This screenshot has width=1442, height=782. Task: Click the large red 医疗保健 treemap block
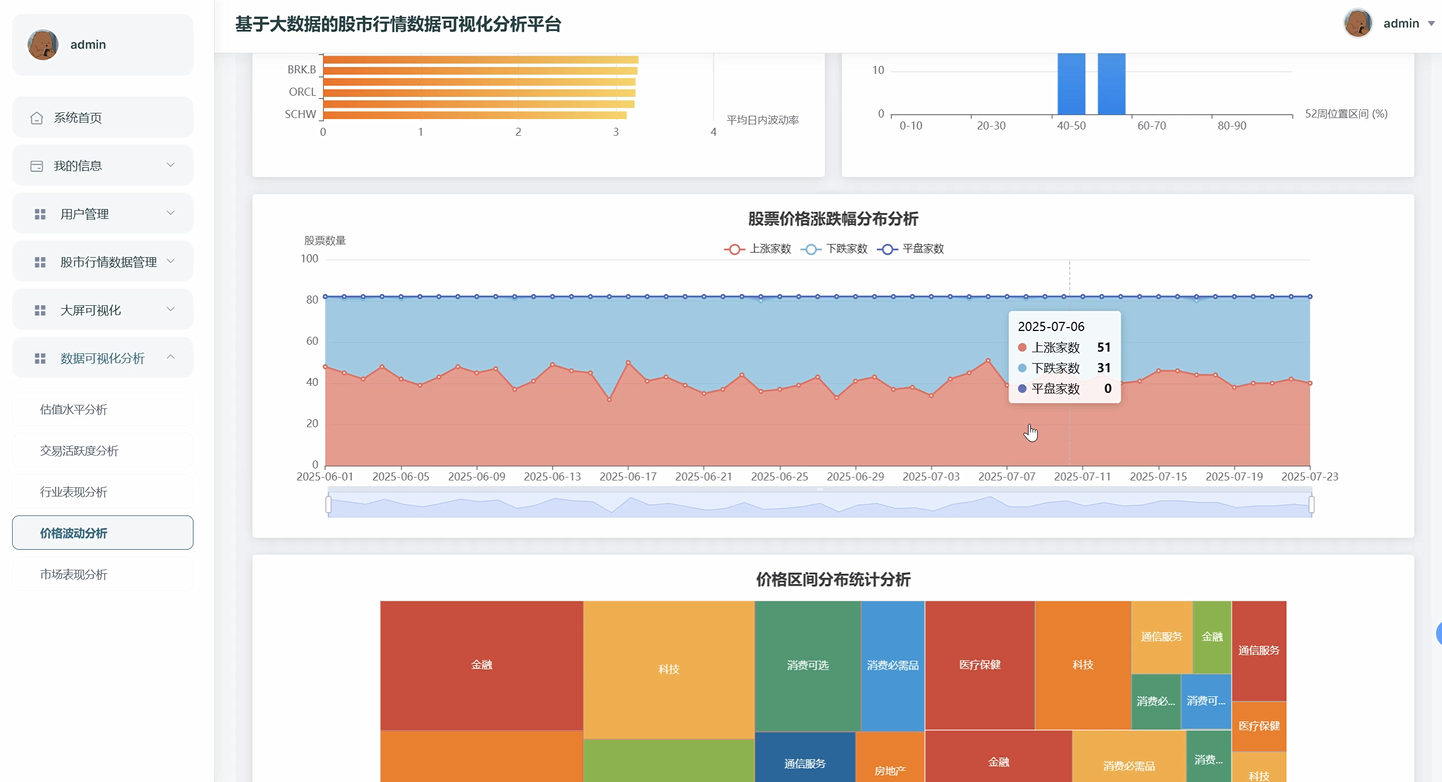tap(980, 665)
